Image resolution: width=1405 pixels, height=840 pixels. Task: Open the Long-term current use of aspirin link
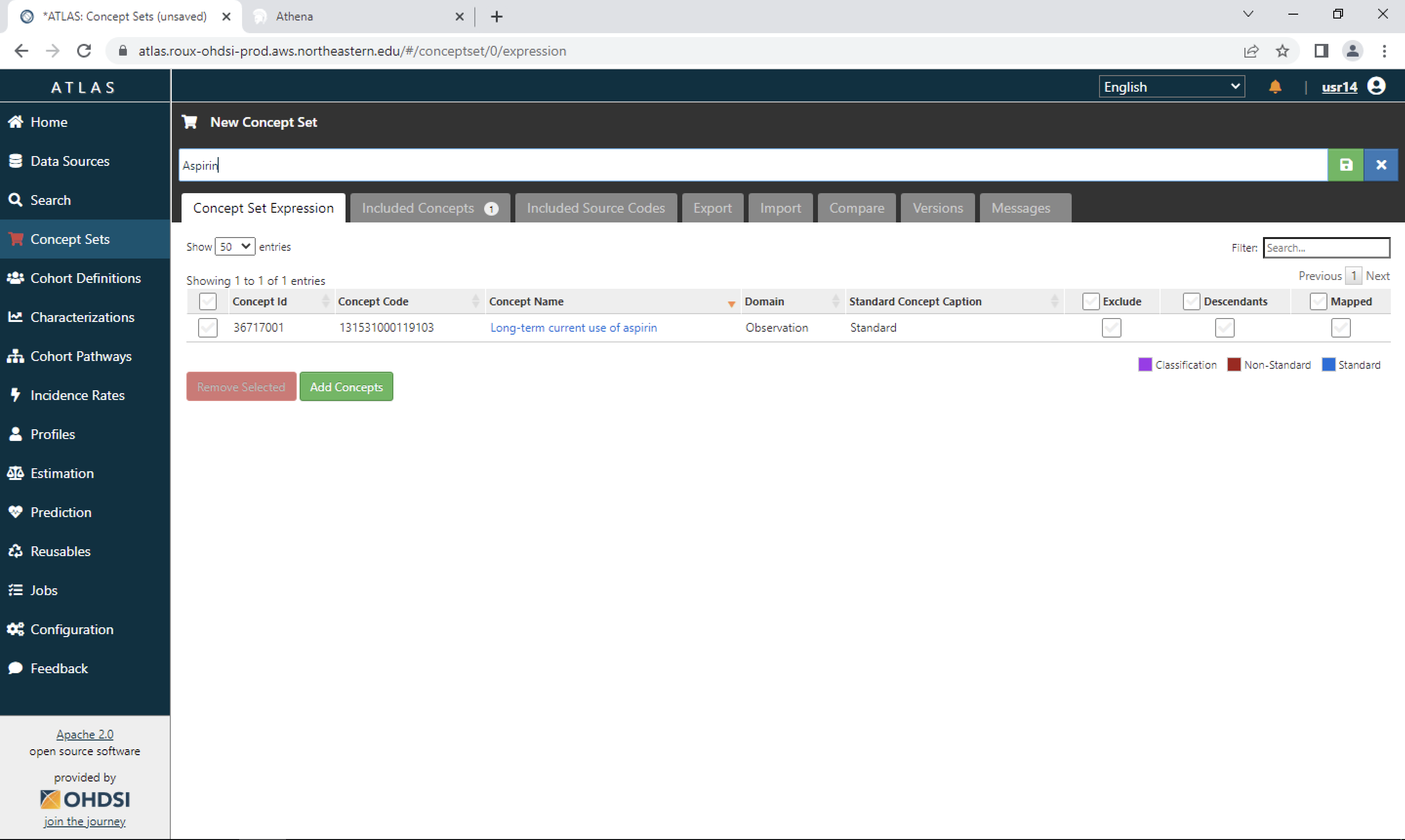[573, 328]
